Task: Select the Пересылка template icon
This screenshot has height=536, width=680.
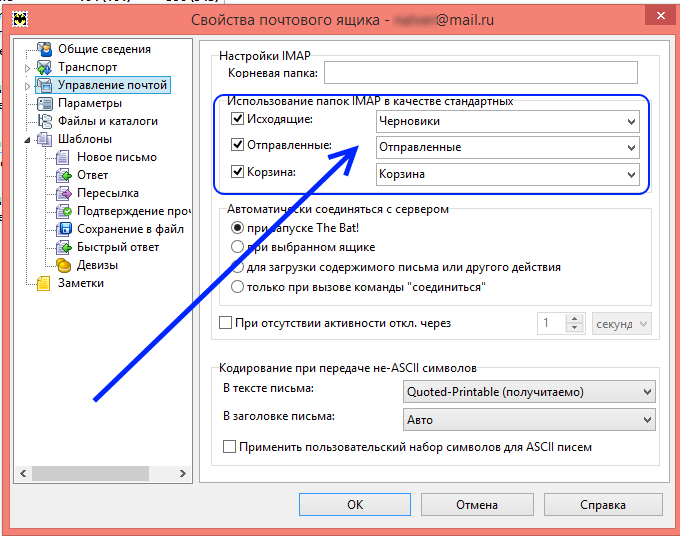Action: 64,193
